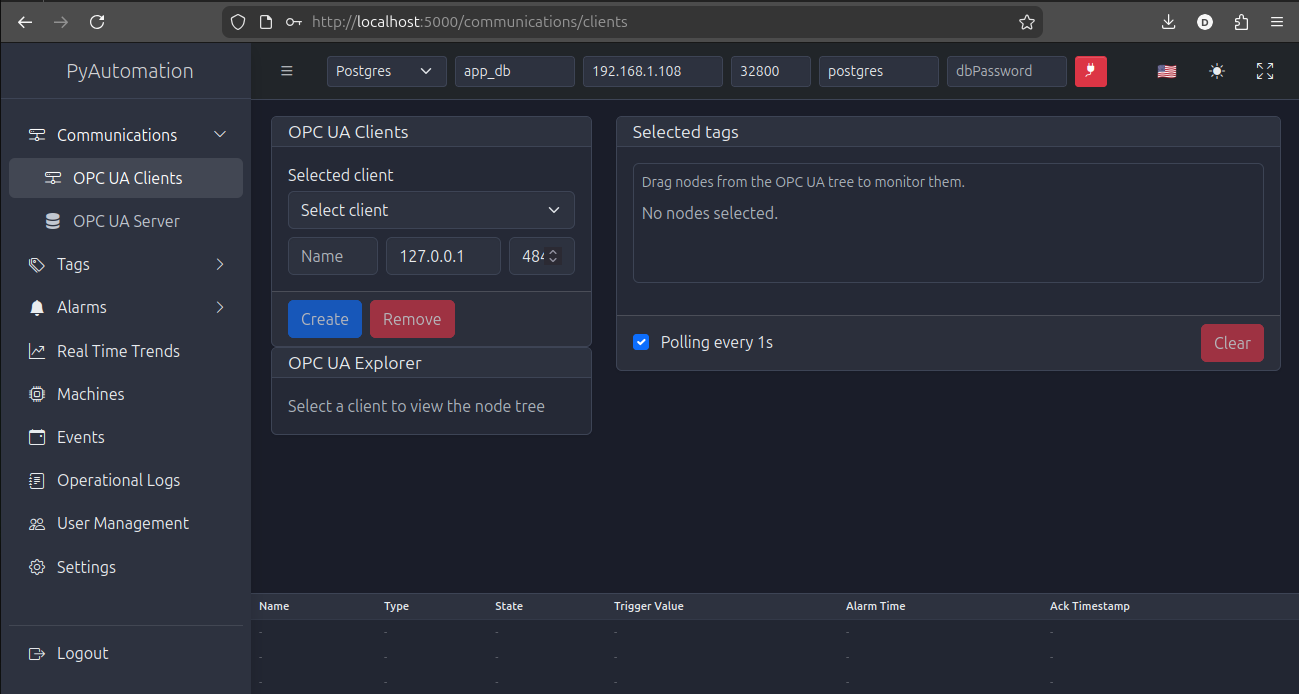Image resolution: width=1299 pixels, height=694 pixels.
Task: Click the Real Time Trends chart icon
Action: (37, 351)
